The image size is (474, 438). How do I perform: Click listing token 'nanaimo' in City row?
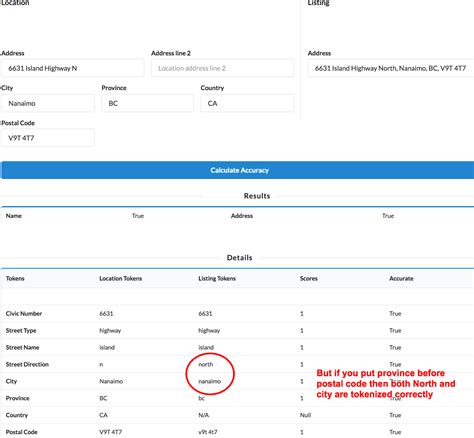[x=210, y=381]
